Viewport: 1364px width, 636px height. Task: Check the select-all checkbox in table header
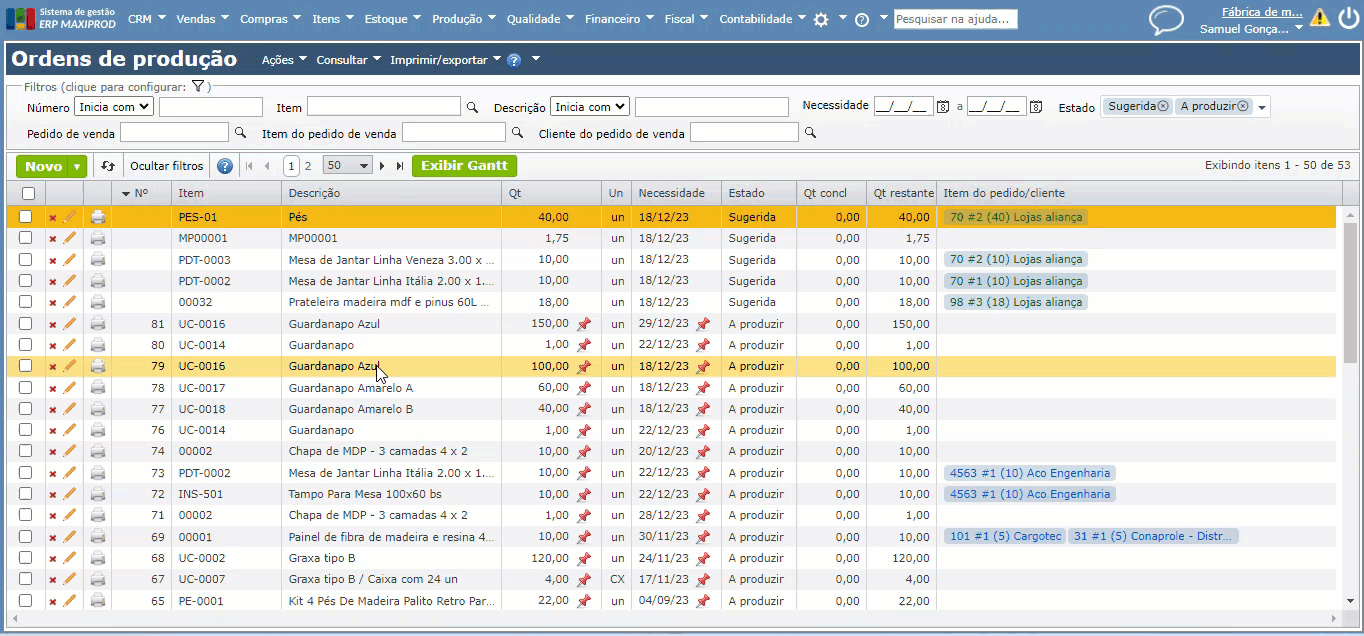coord(28,193)
